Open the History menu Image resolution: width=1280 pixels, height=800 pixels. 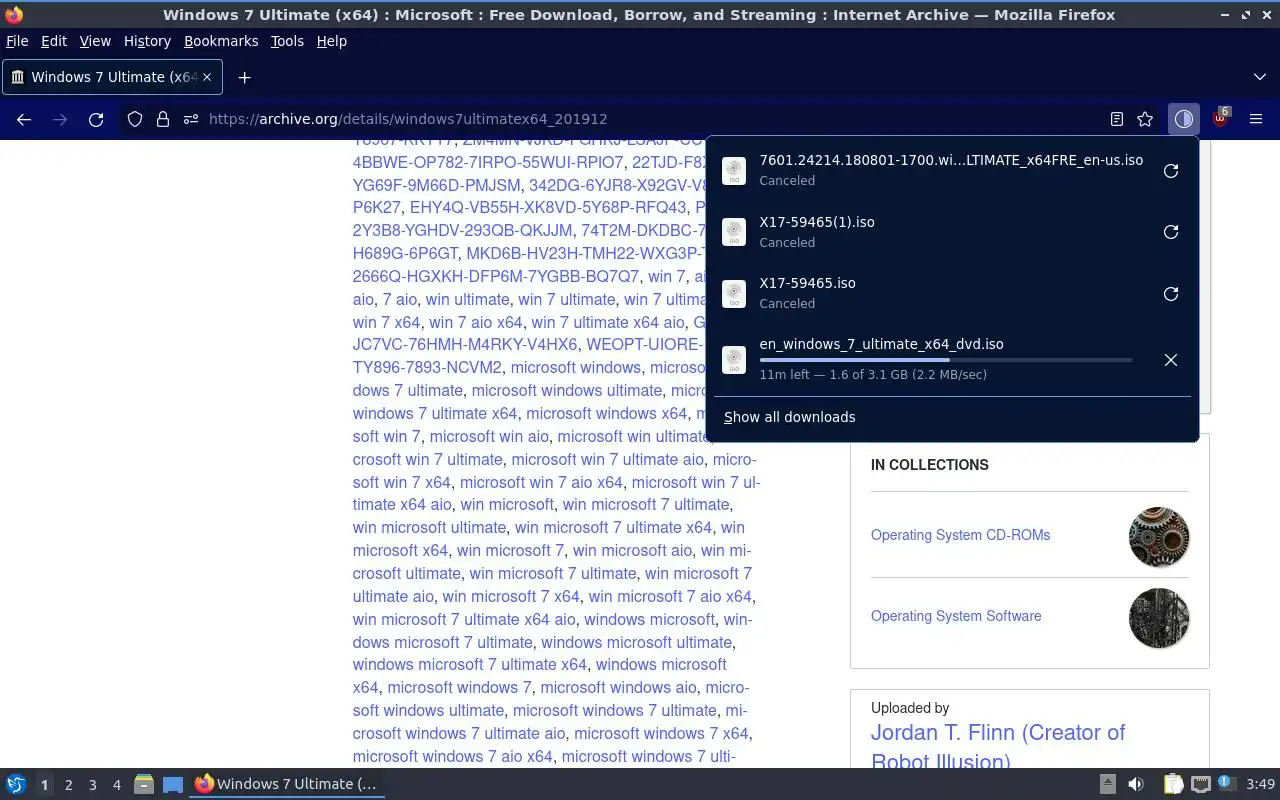147,41
